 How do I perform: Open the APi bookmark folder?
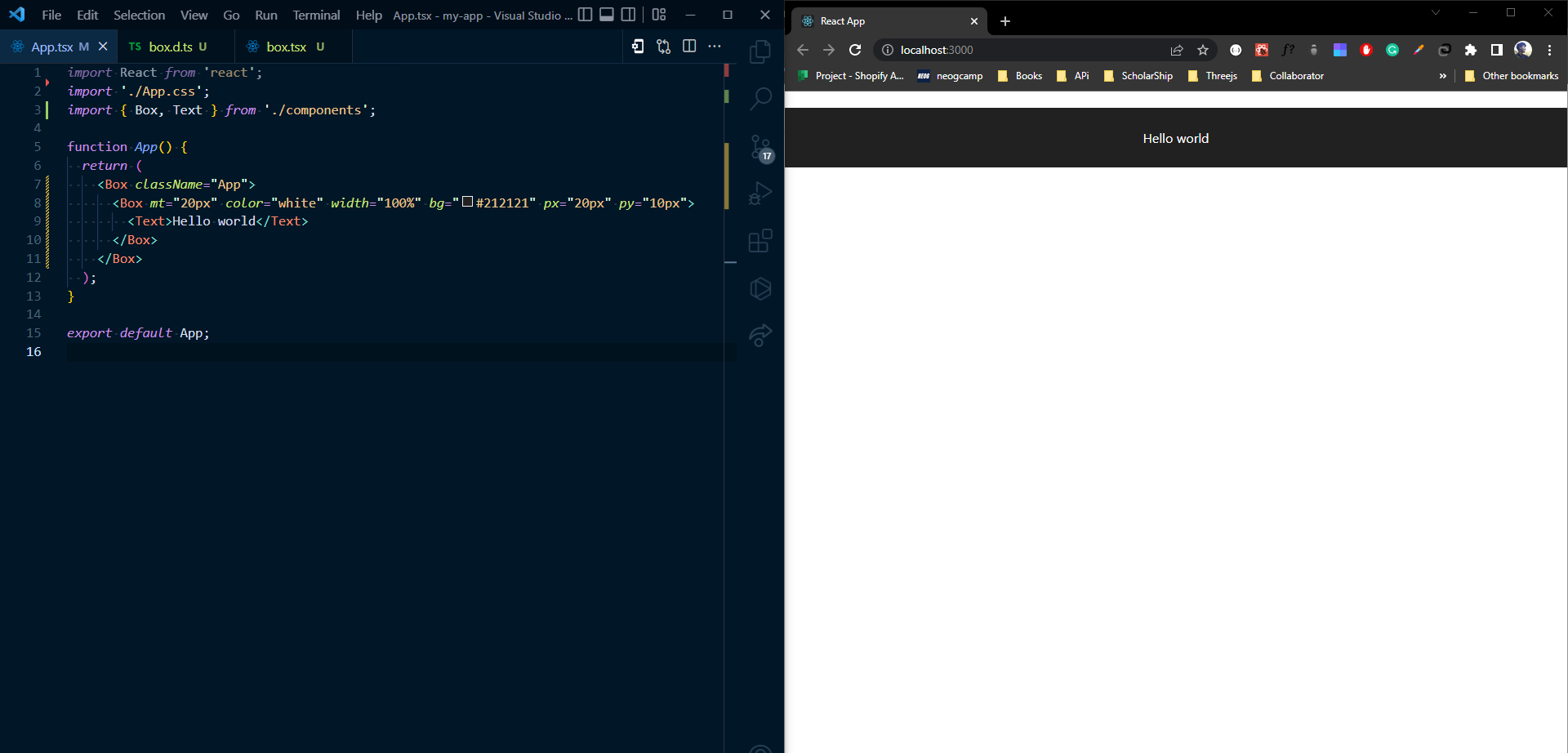1073,76
